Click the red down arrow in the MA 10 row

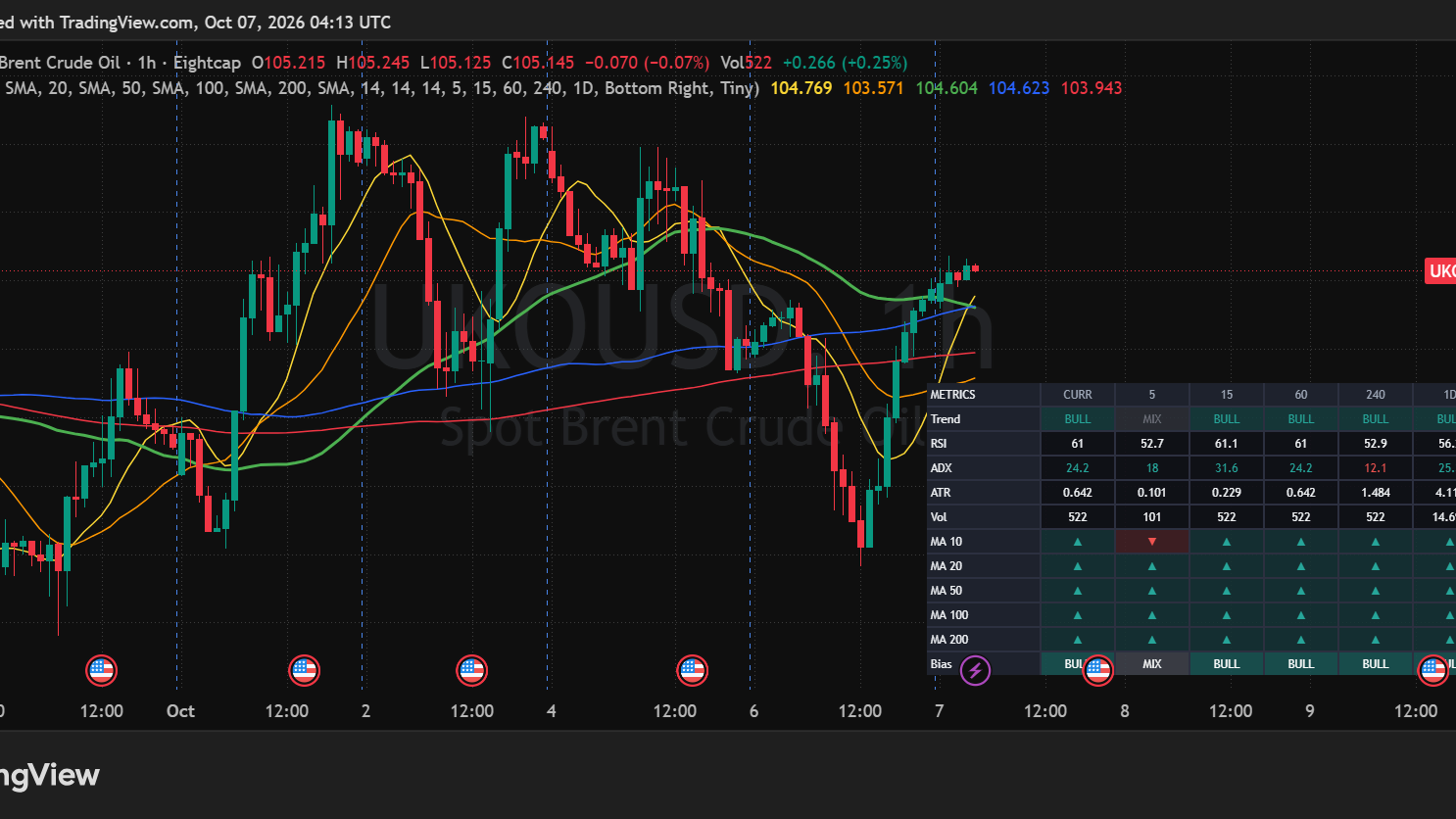(1152, 542)
